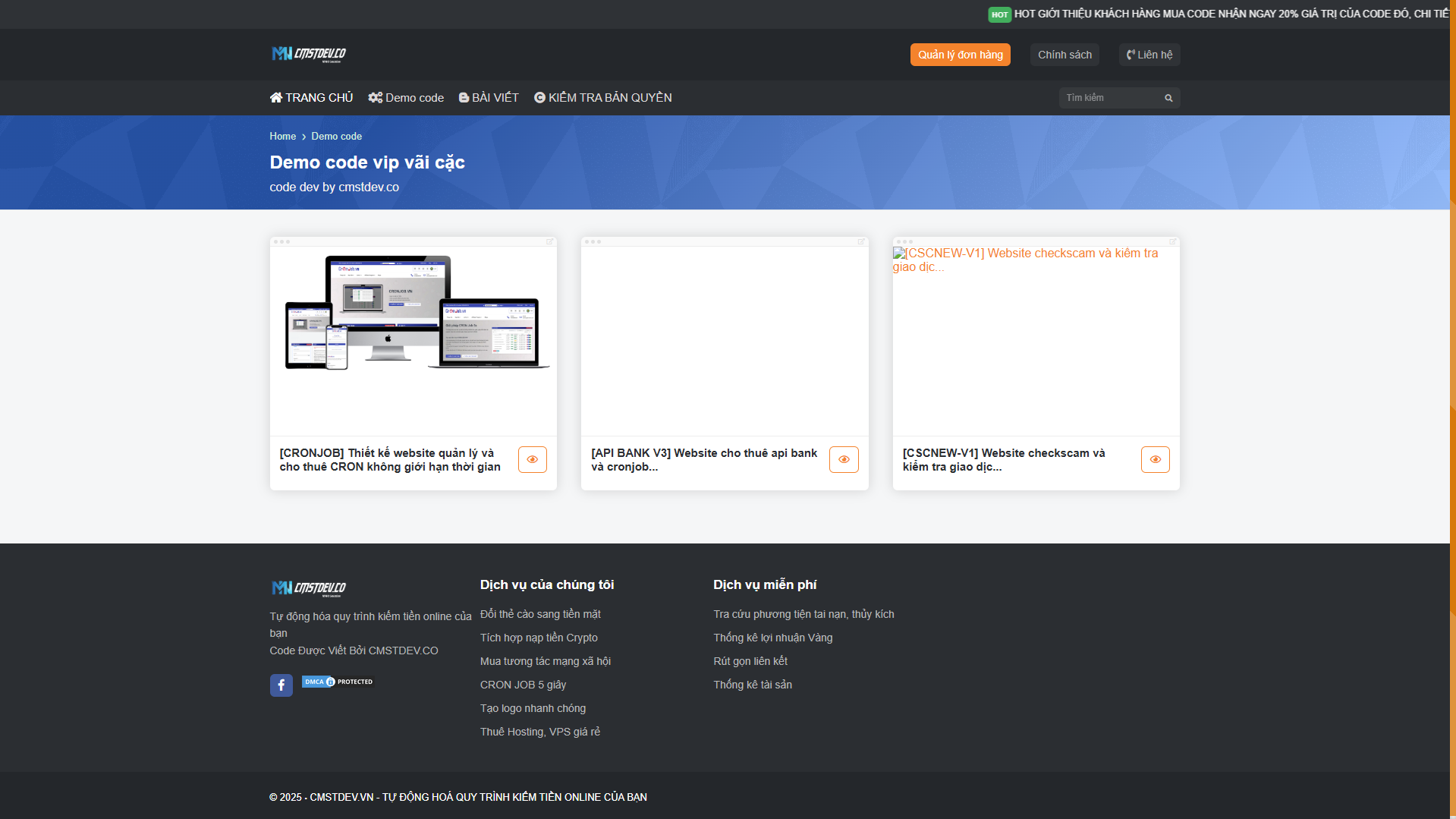The height and width of the screenshot is (819, 1456).
Task: Open the TRANG CHỦ menu item
Action: click(311, 98)
